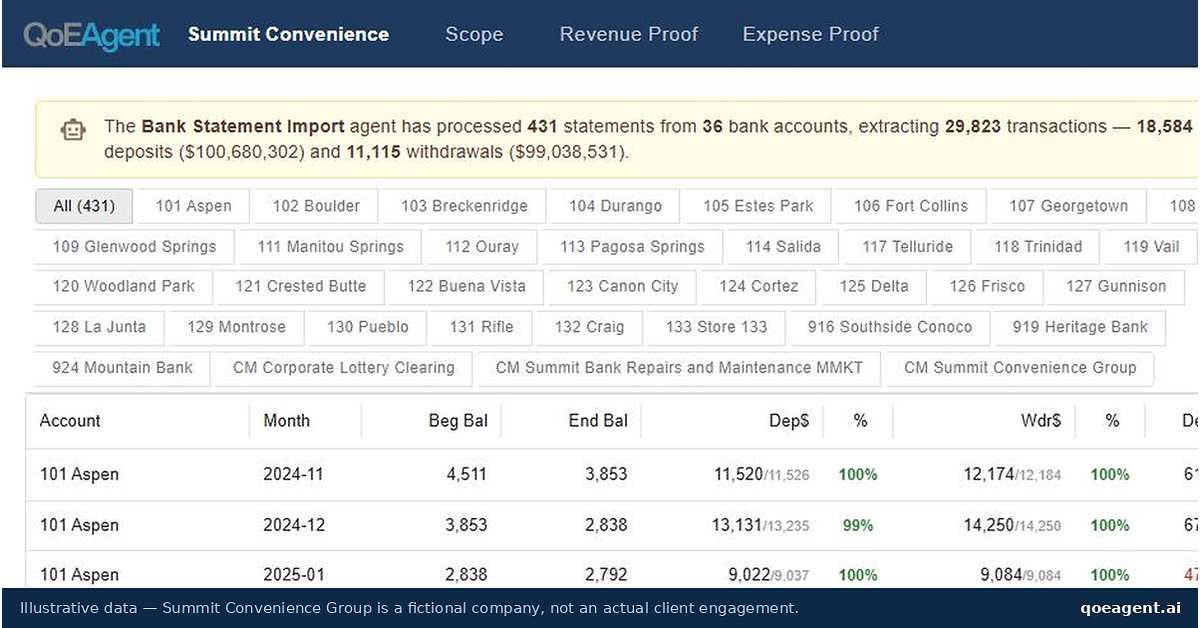The image size is (1200, 628).
Task: Filter by 117 Telluride
Action: [x=907, y=247]
